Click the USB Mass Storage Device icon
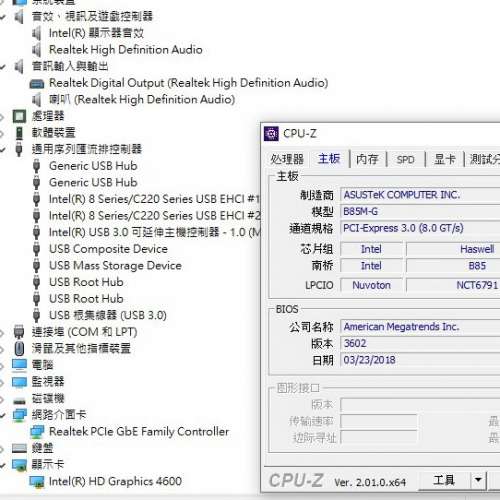The image size is (500, 500). [36, 266]
